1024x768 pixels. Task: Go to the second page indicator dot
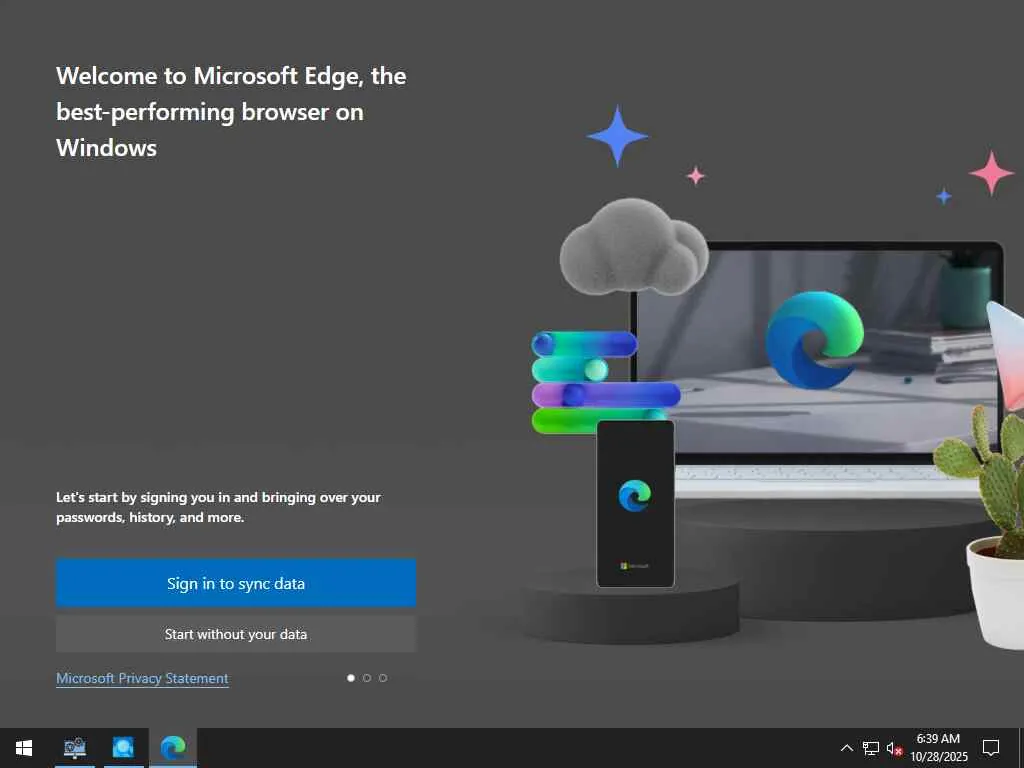pos(367,678)
